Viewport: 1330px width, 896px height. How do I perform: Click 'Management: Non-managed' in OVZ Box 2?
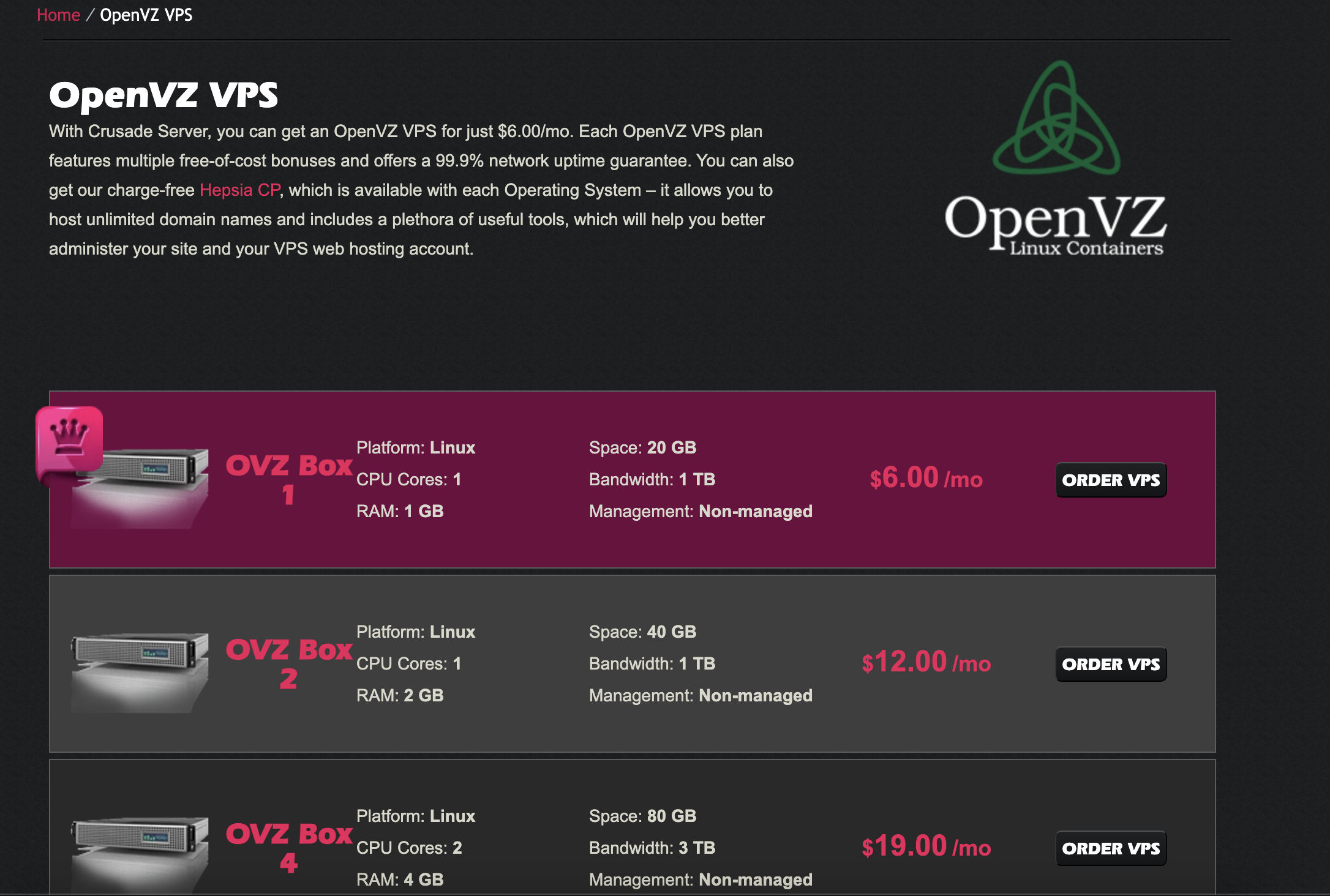click(701, 695)
